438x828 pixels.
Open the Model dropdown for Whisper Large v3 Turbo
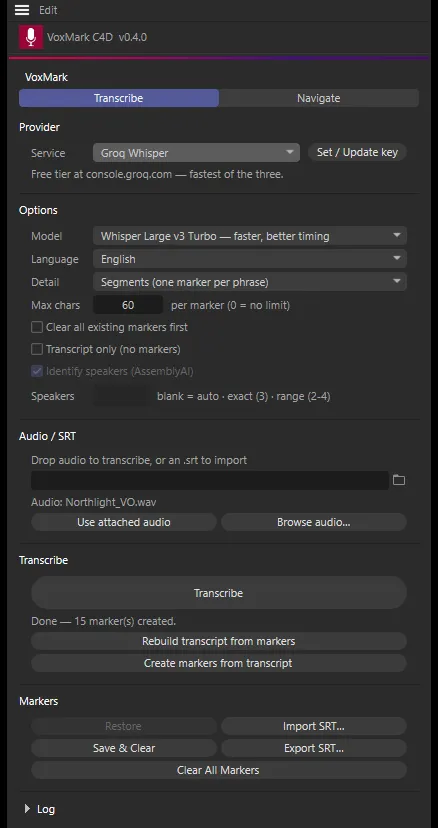pos(250,236)
